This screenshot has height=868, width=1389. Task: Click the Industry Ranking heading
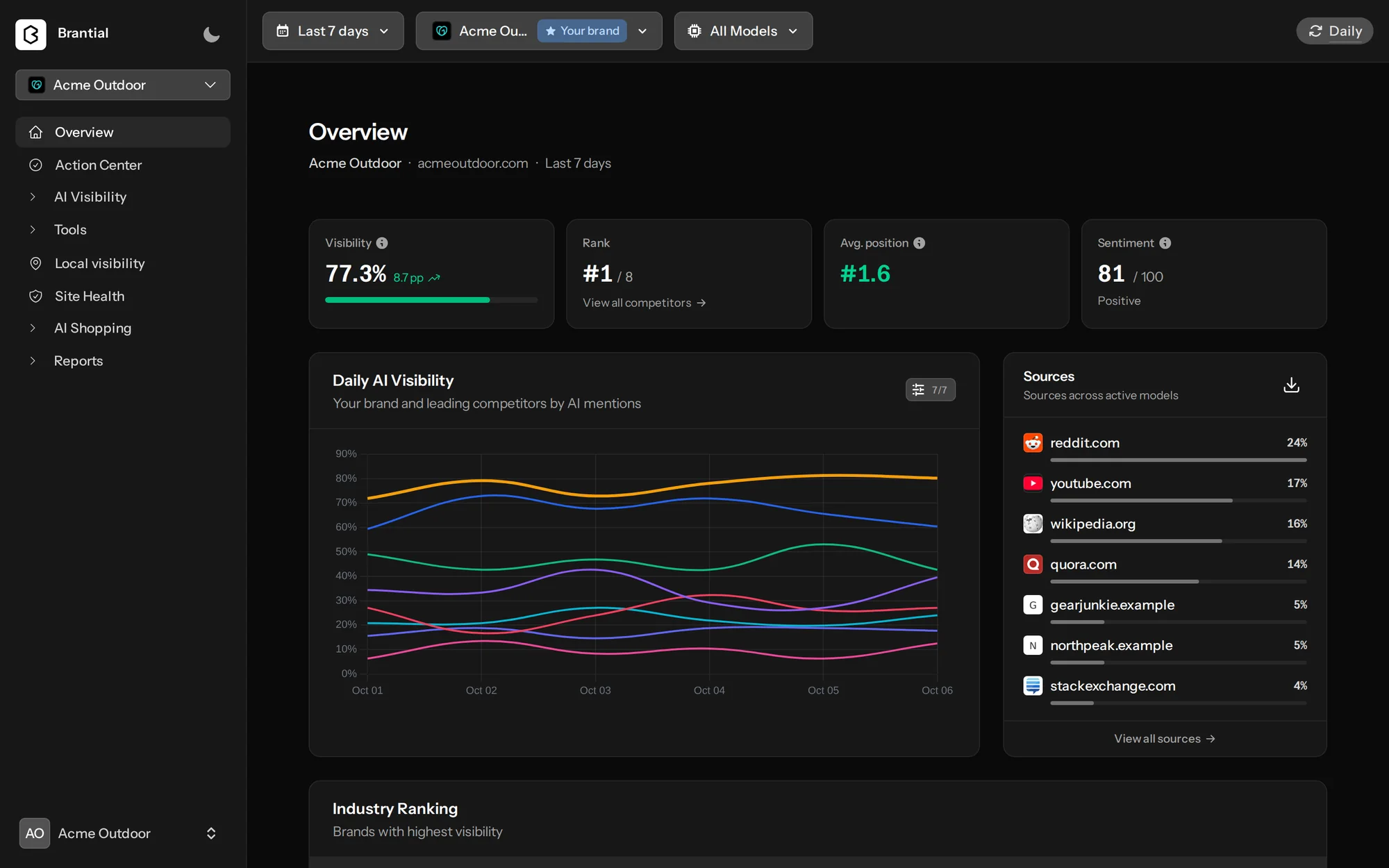pos(395,808)
